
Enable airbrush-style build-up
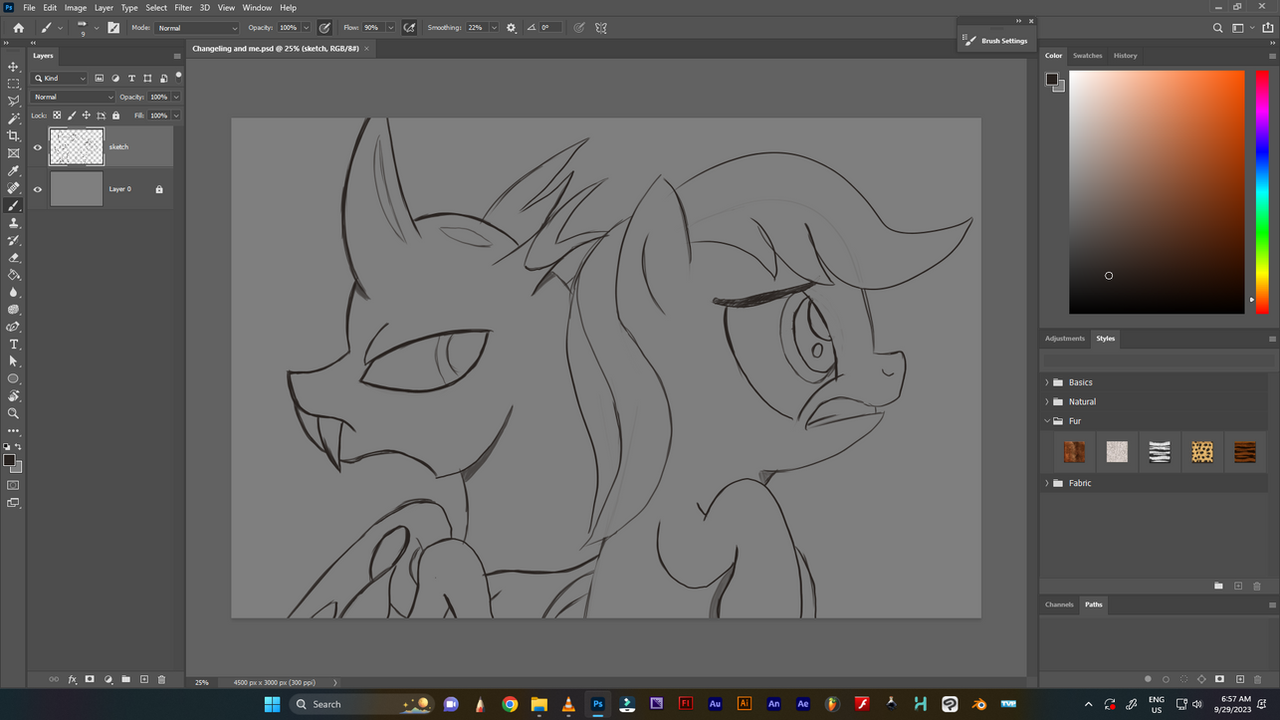pyautogui.click(x=409, y=28)
